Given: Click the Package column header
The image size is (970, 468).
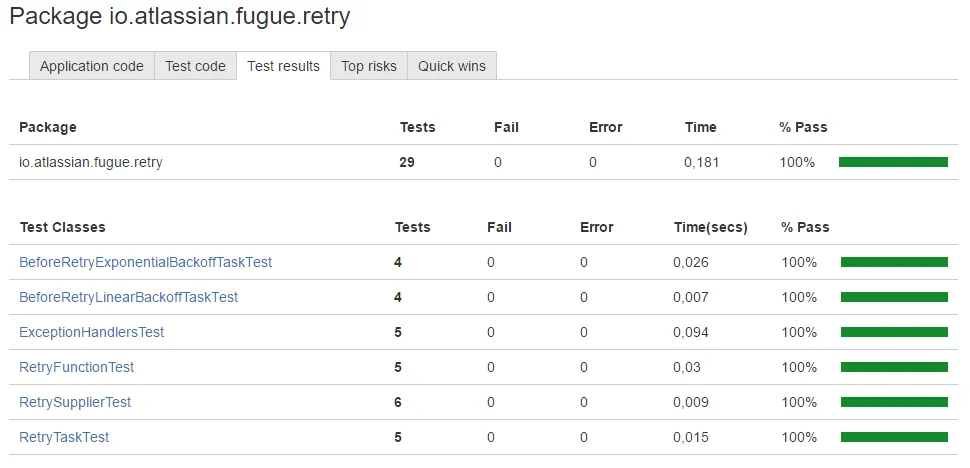Looking at the screenshot, I should pos(48,127).
